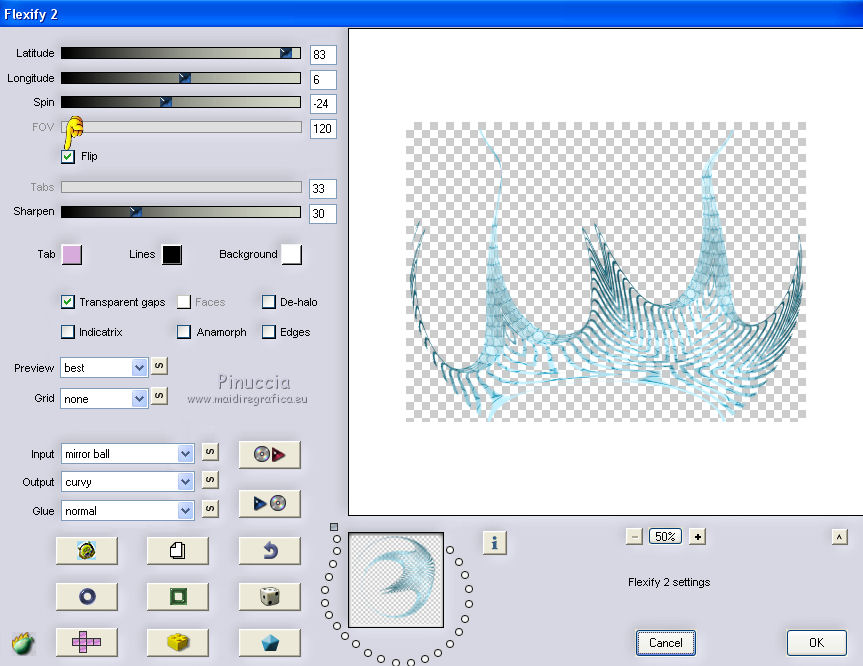Click the Latitude value field
This screenshot has height=666, width=863.
click(x=323, y=54)
